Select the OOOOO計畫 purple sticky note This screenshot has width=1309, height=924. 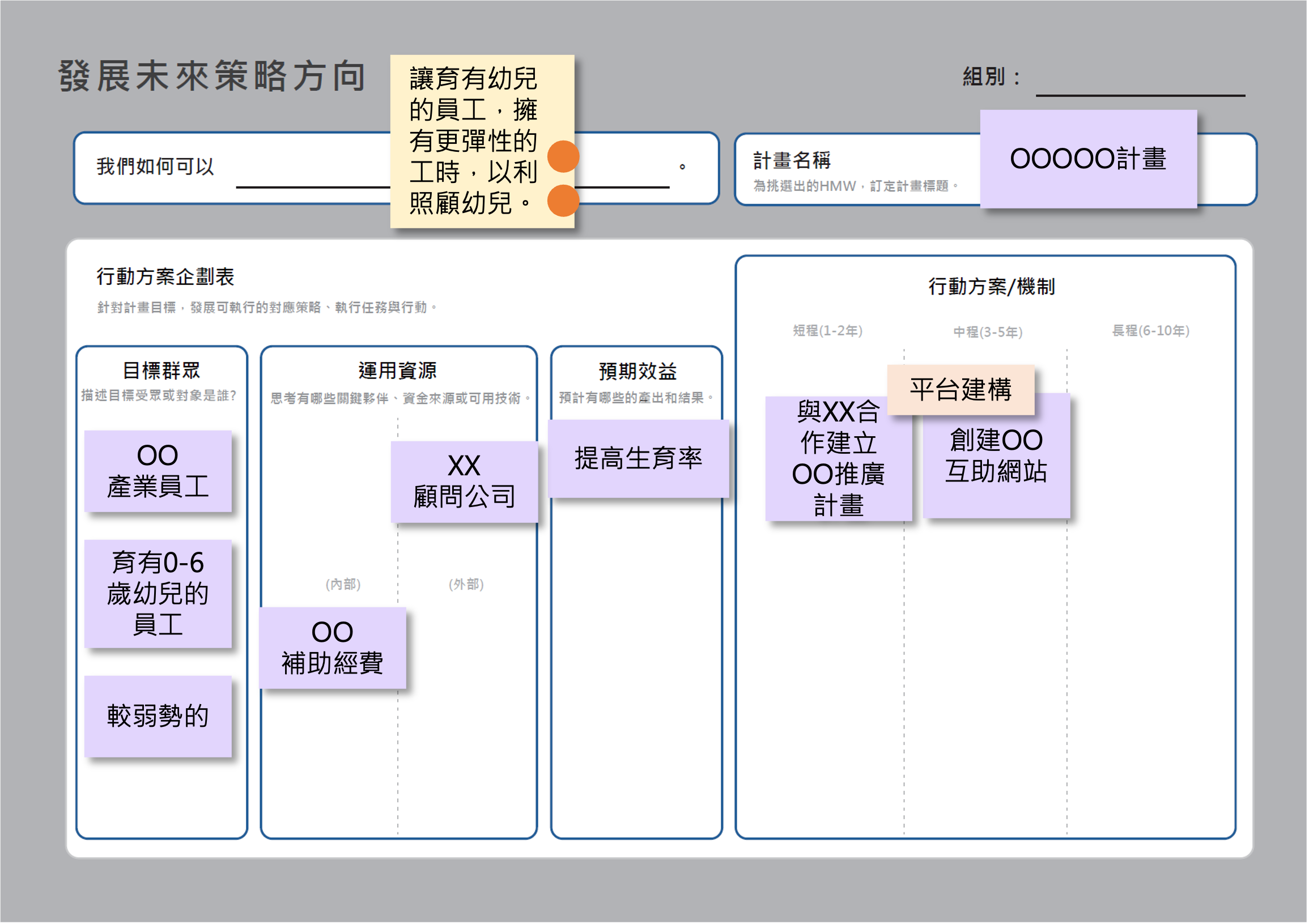point(1088,159)
